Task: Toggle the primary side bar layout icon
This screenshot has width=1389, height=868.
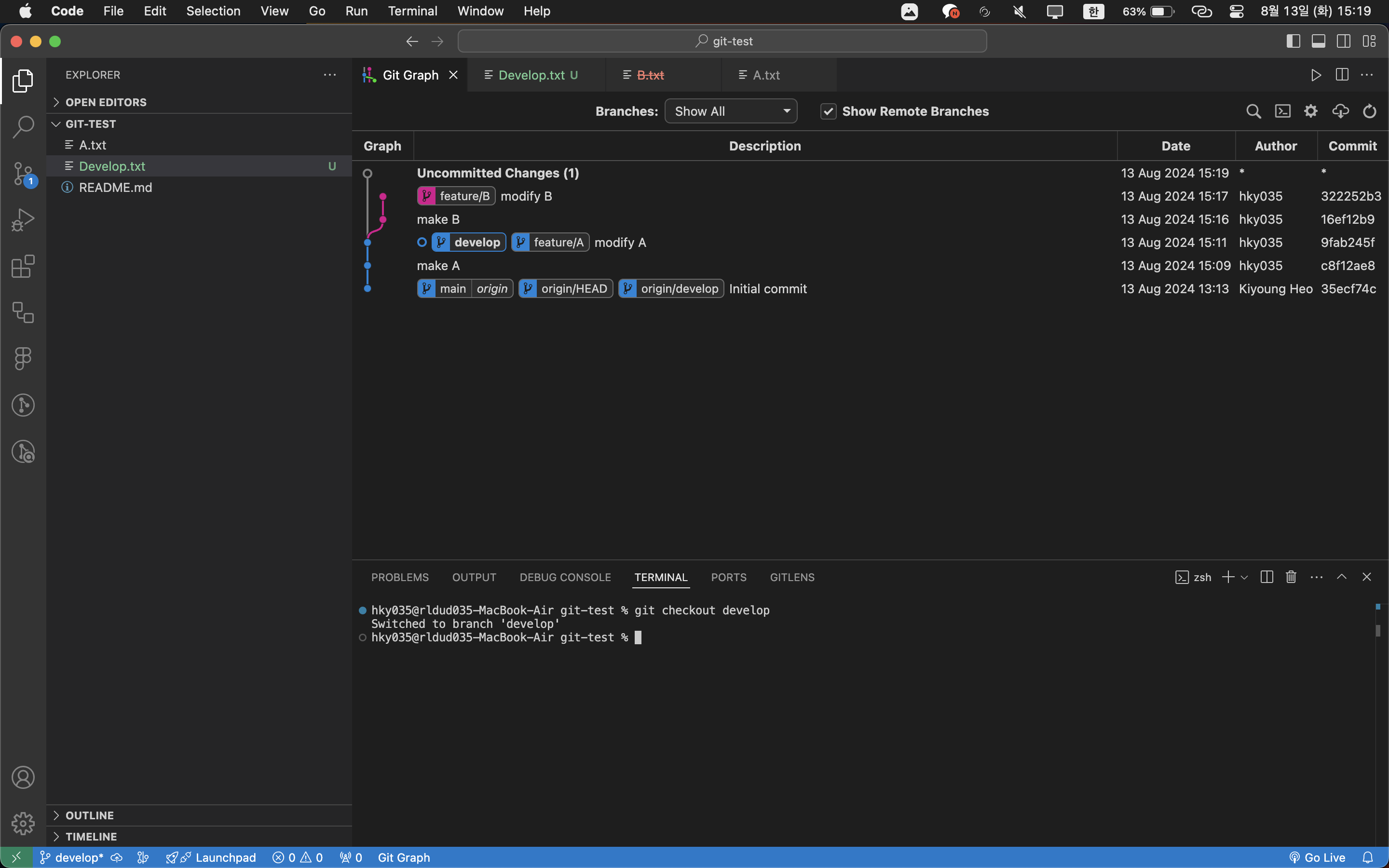Action: (x=1293, y=41)
